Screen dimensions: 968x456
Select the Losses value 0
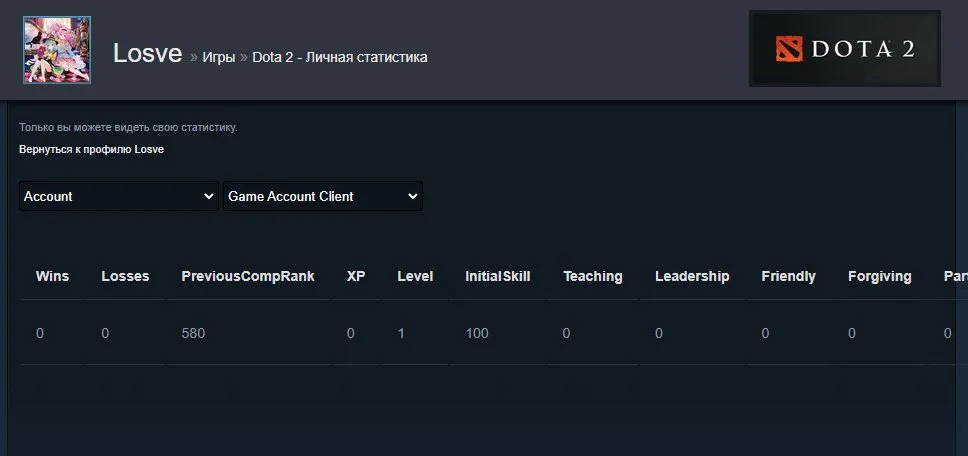105,333
